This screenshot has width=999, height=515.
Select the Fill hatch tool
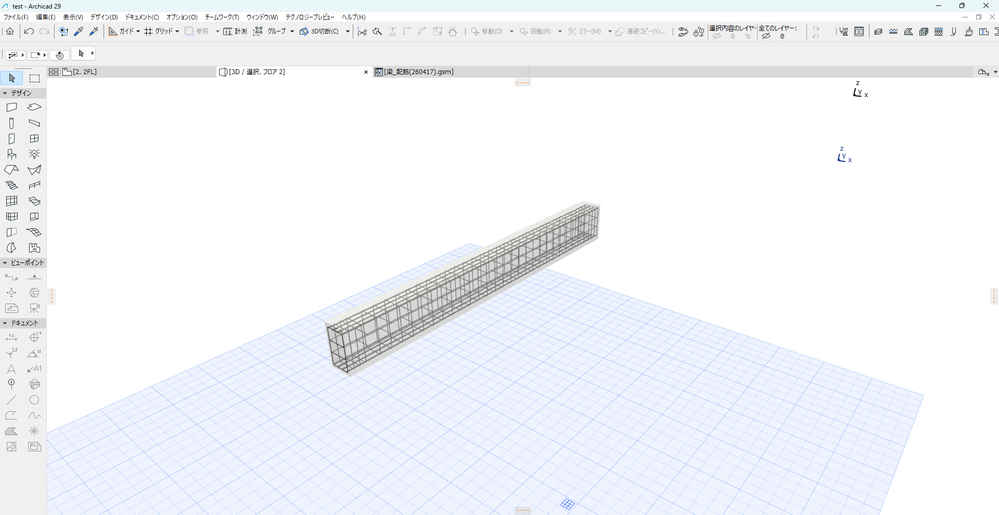11,431
